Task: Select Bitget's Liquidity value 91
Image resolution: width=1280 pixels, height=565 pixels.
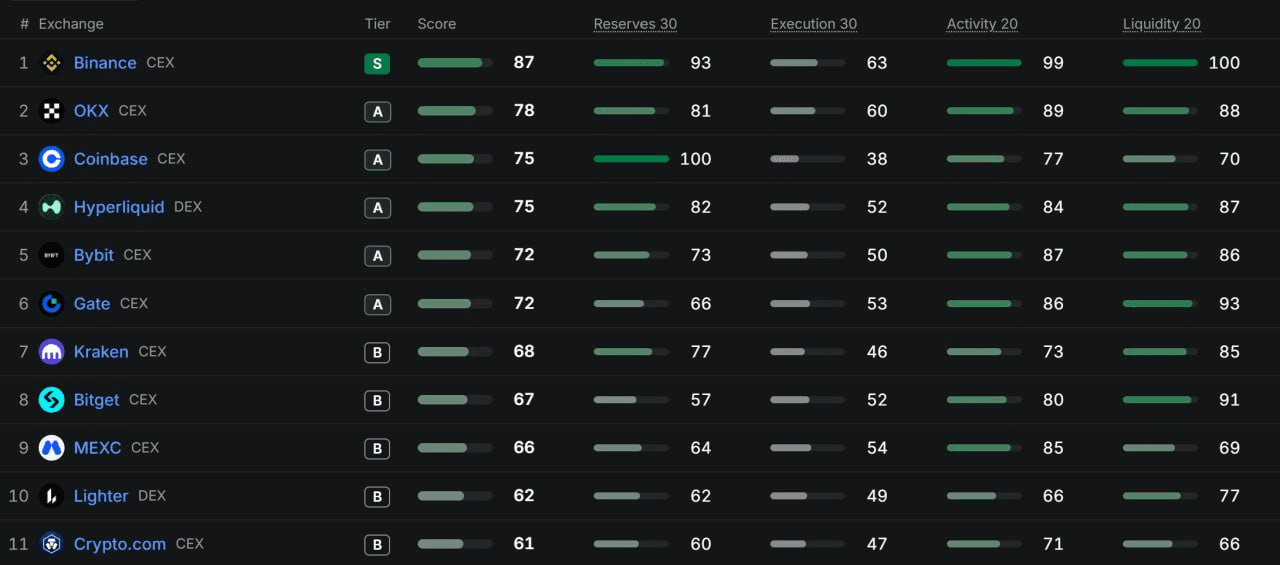Action: (1229, 400)
